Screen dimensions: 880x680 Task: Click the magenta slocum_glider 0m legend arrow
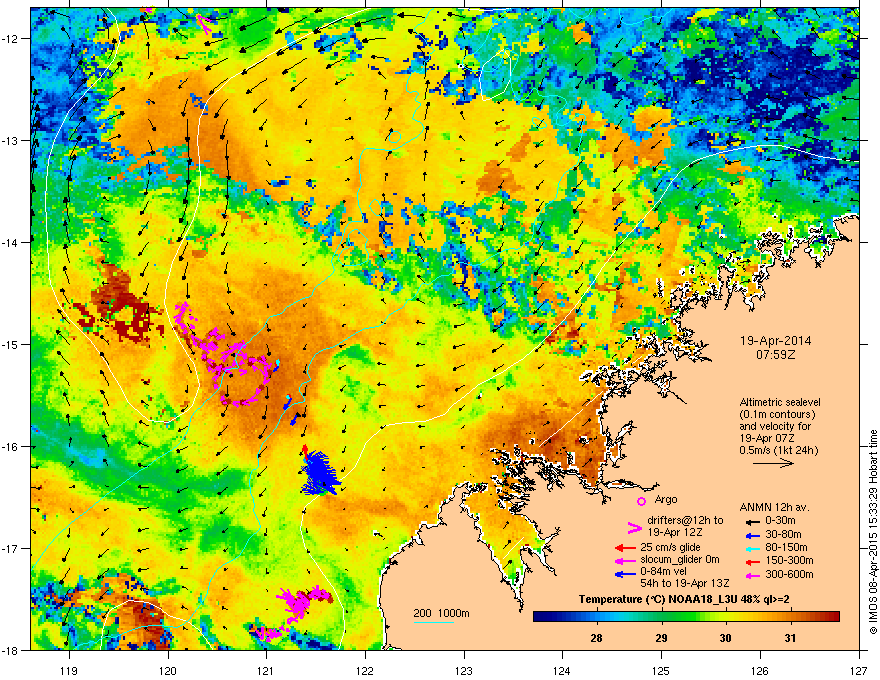point(625,560)
